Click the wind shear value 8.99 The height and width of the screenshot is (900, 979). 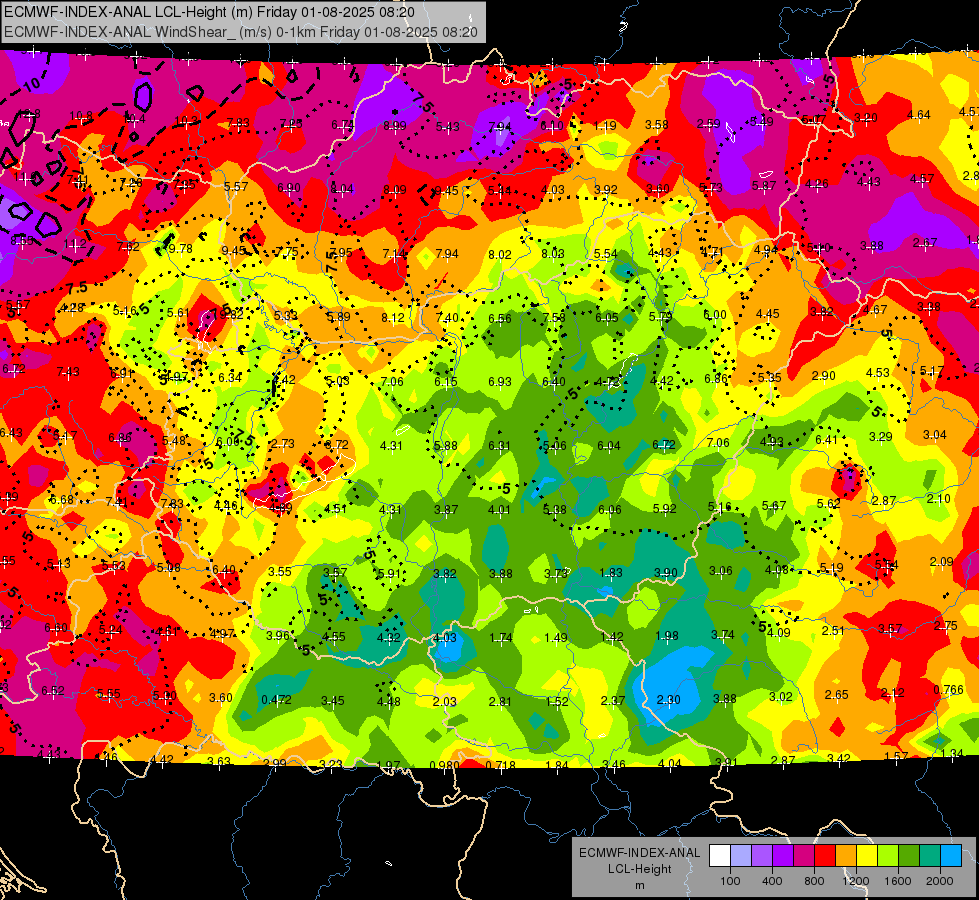(395, 126)
